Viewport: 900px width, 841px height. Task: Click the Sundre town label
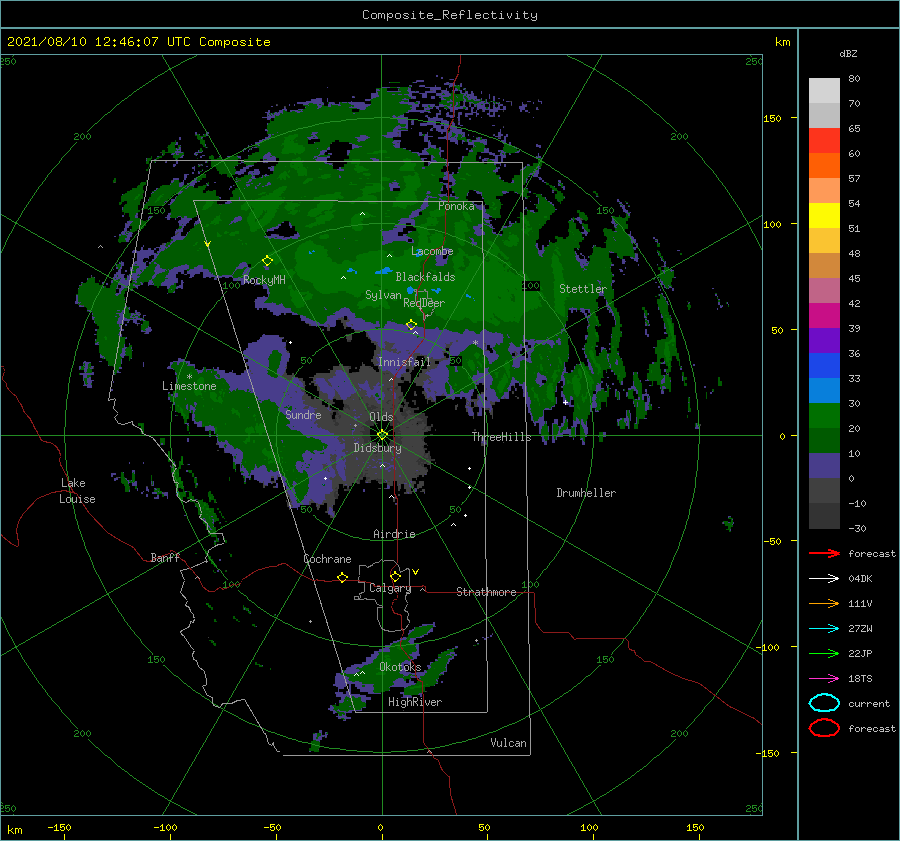point(303,414)
